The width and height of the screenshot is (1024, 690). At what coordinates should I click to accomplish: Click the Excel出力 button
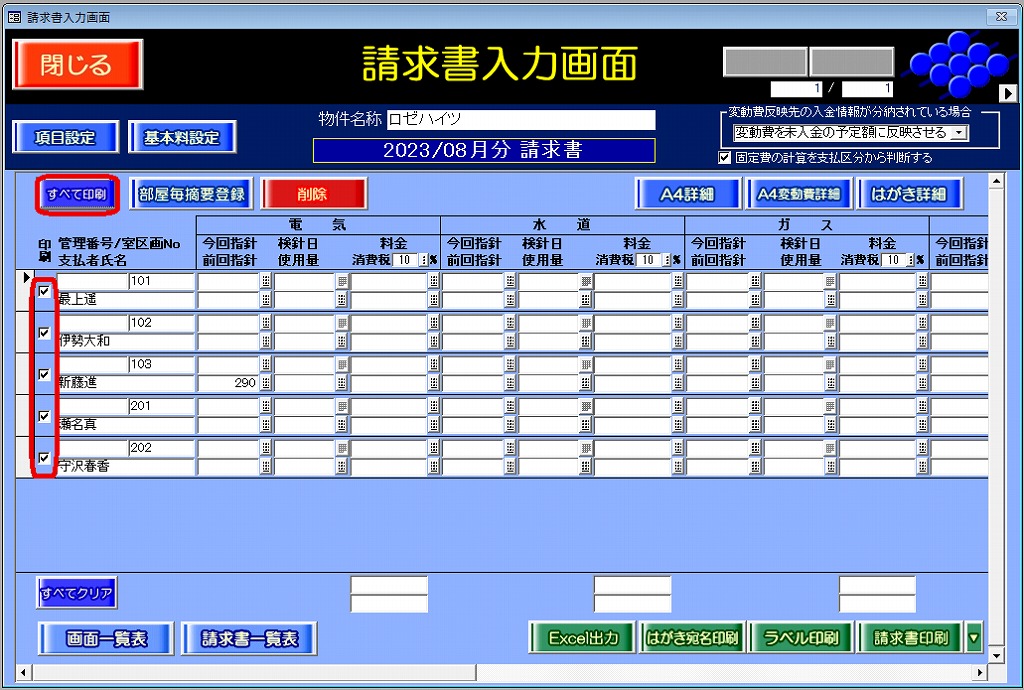(x=582, y=638)
